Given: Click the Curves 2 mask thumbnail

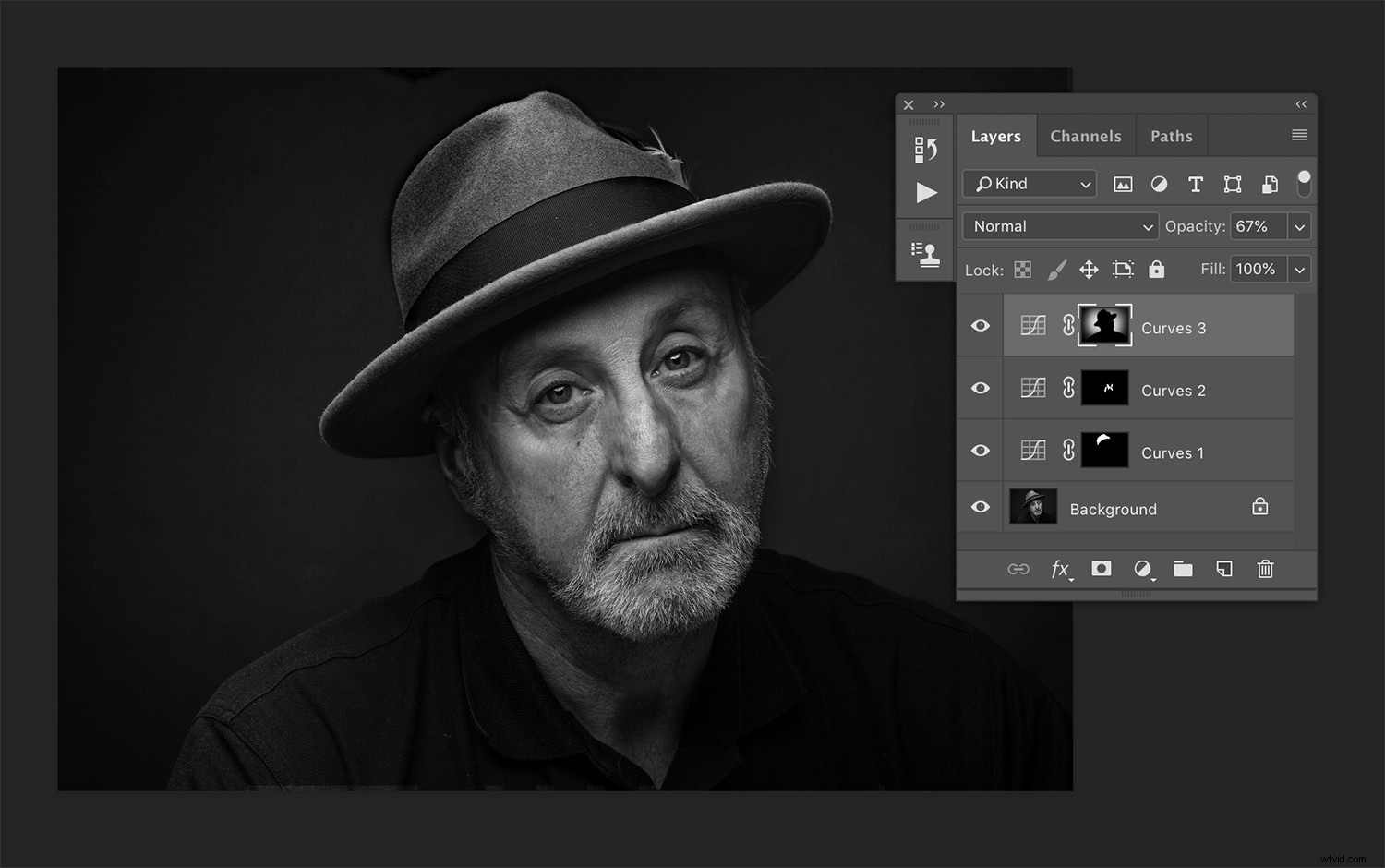Looking at the screenshot, I should (1105, 388).
